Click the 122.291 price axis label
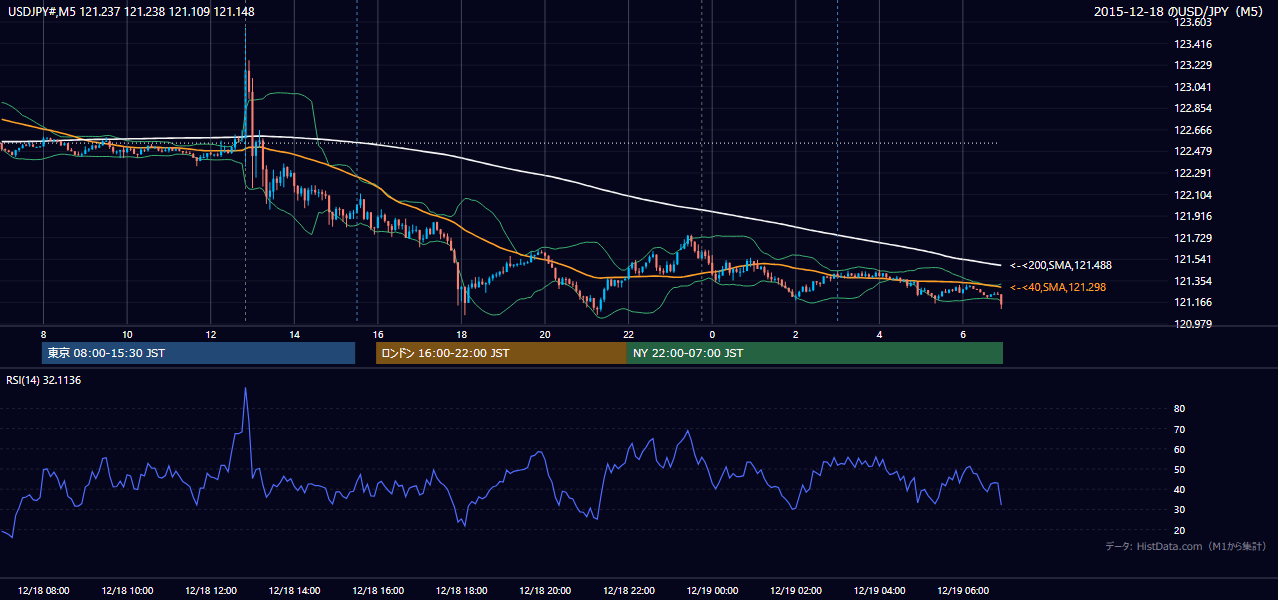Image resolution: width=1278 pixels, height=600 pixels. point(1192,173)
